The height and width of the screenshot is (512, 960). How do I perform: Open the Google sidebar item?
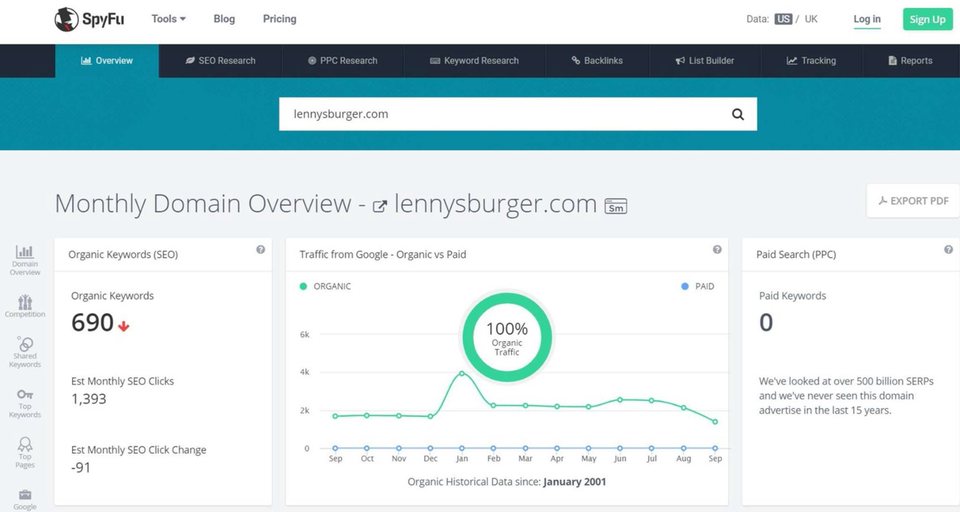pos(24,500)
